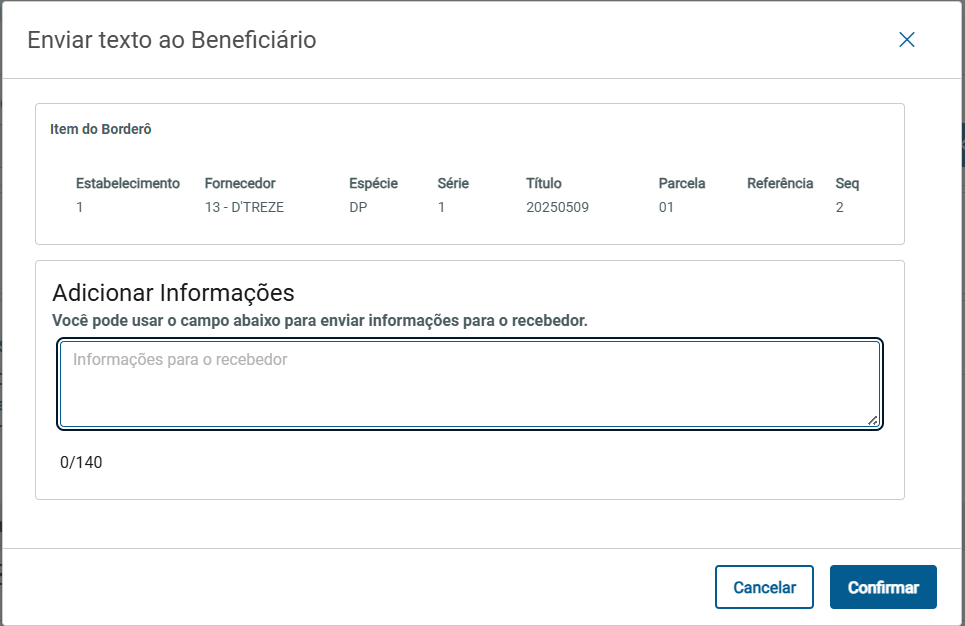Click the Estabelecimento column header
Screen dimensions: 965x626
point(128,184)
